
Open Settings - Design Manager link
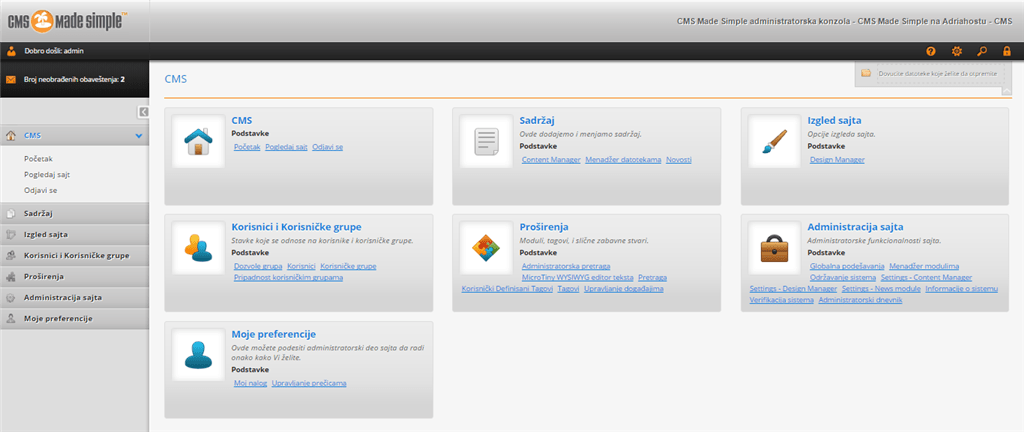(x=793, y=288)
